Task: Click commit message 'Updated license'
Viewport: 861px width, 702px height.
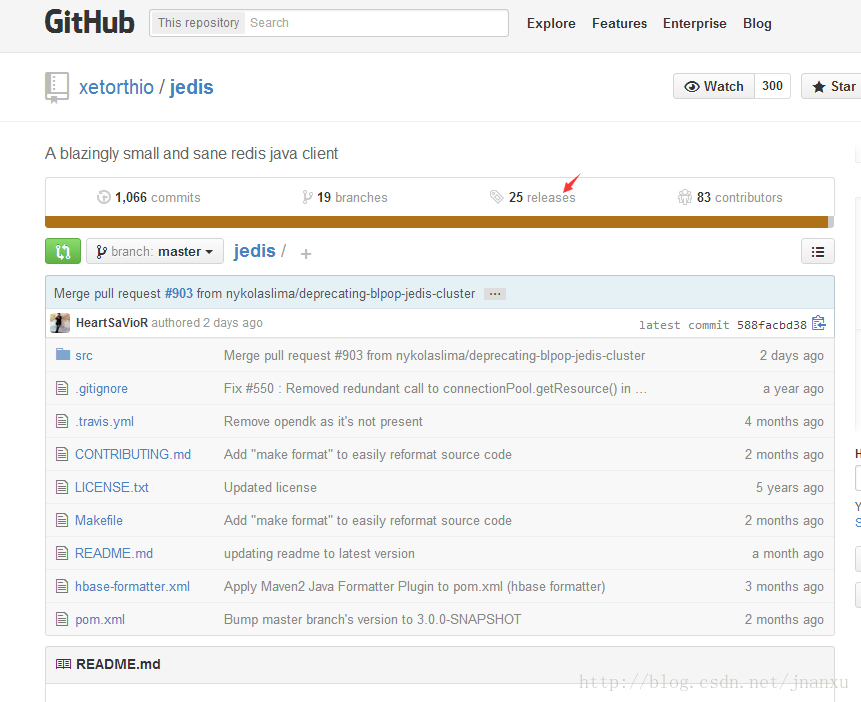Action: tap(270, 487)
